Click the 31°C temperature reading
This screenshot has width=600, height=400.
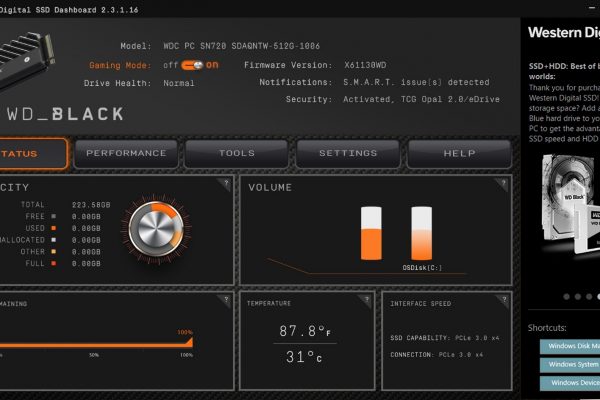[304, 357]
